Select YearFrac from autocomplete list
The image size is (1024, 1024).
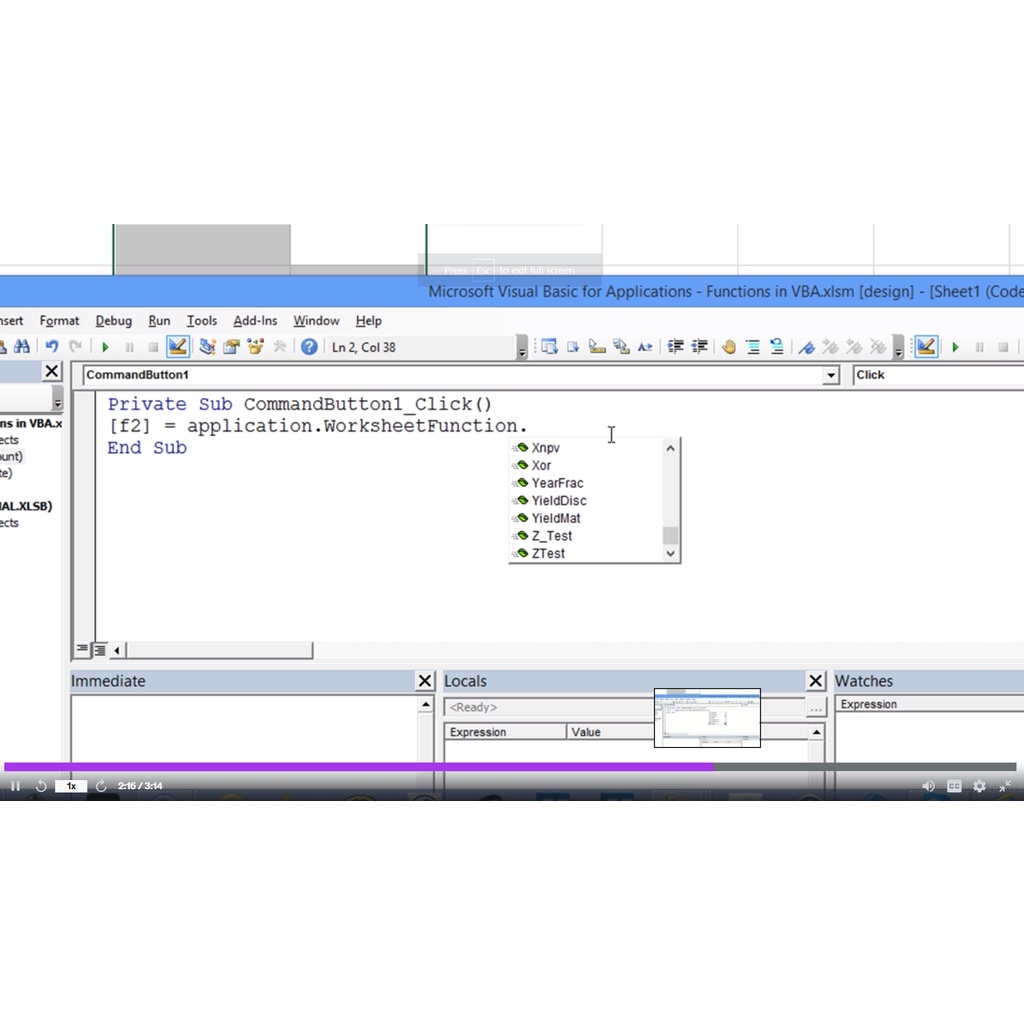(557, 483)
